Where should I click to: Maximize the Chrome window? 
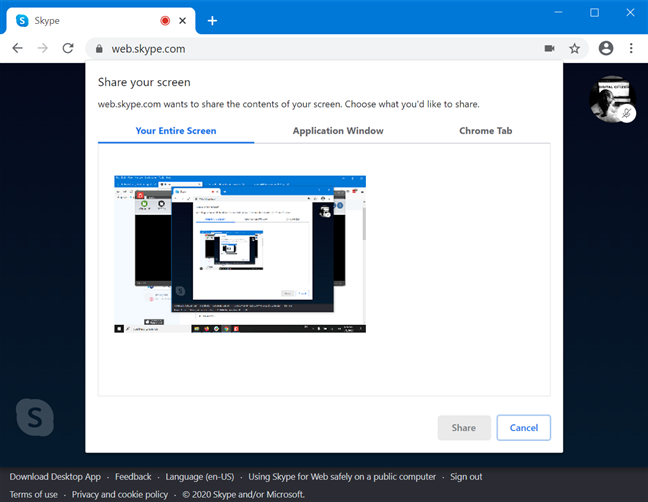[594, 12]
